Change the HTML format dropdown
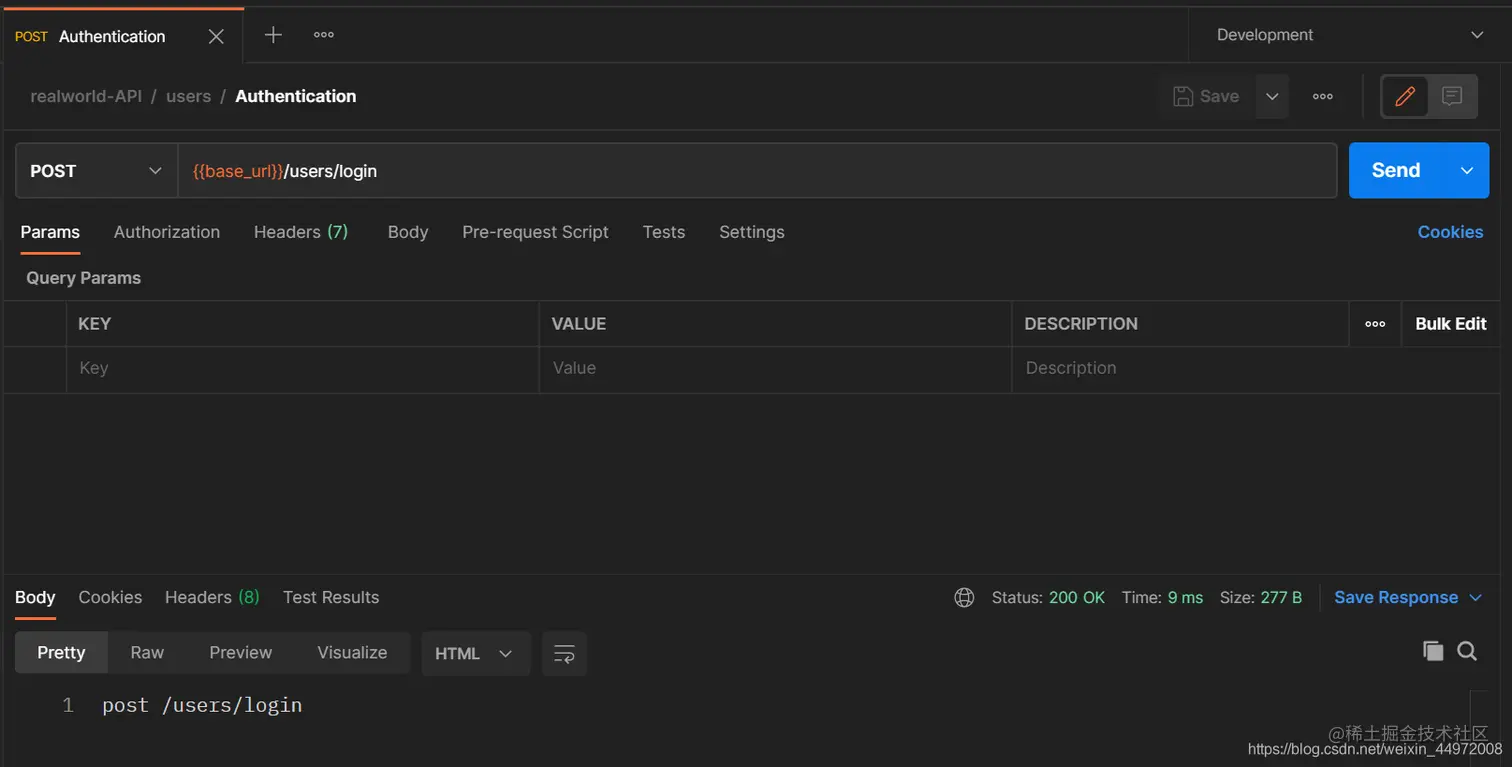The width and height of the screenshot is (1512, 767). click(475, 653)
